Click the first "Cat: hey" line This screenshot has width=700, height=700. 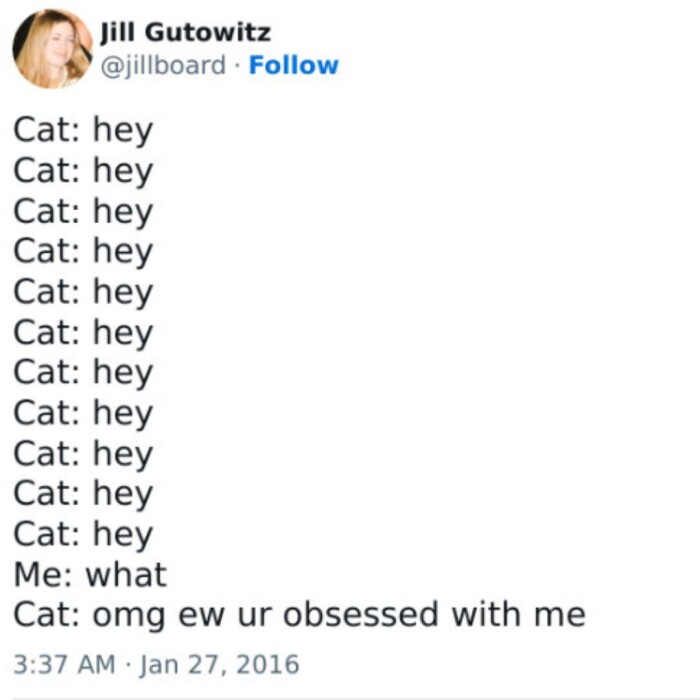pyautogui.click(x=83, y=130)
